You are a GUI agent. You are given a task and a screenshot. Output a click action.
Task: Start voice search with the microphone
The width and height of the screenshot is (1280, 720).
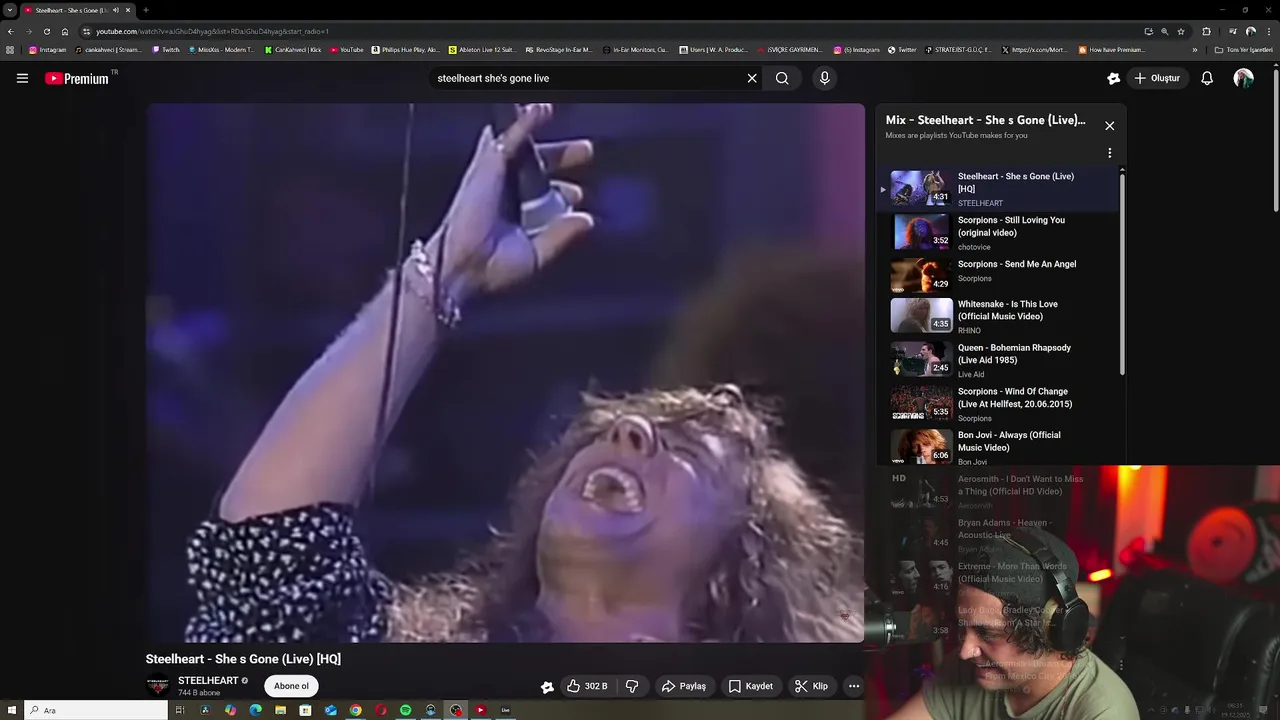pyautogui.click(x=824, y=78)
